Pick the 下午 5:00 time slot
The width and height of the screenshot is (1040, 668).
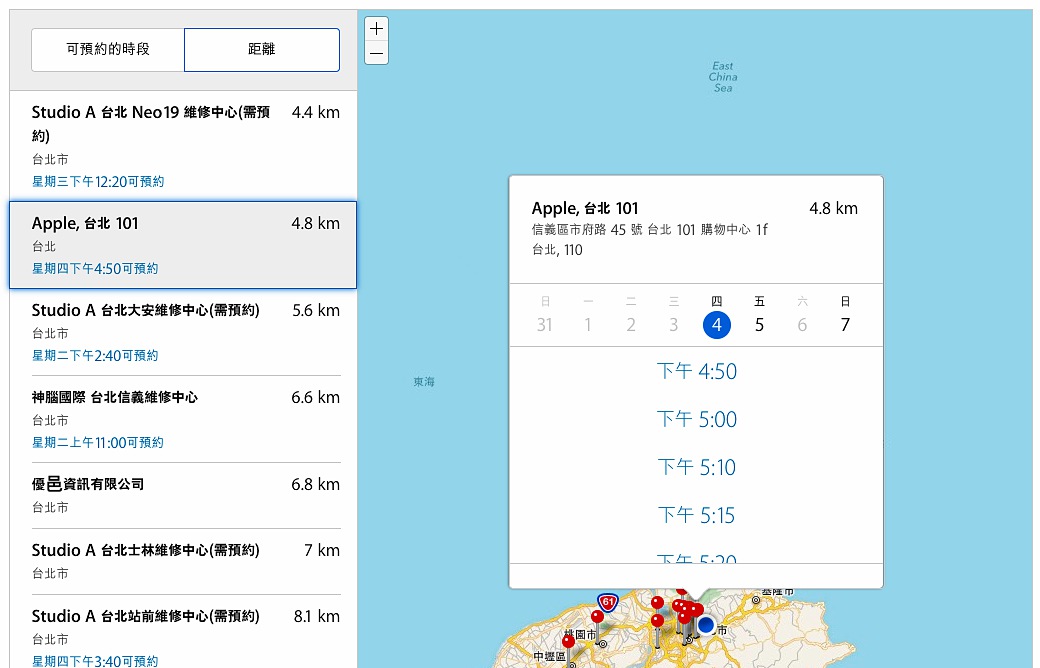tap(696, 419)
